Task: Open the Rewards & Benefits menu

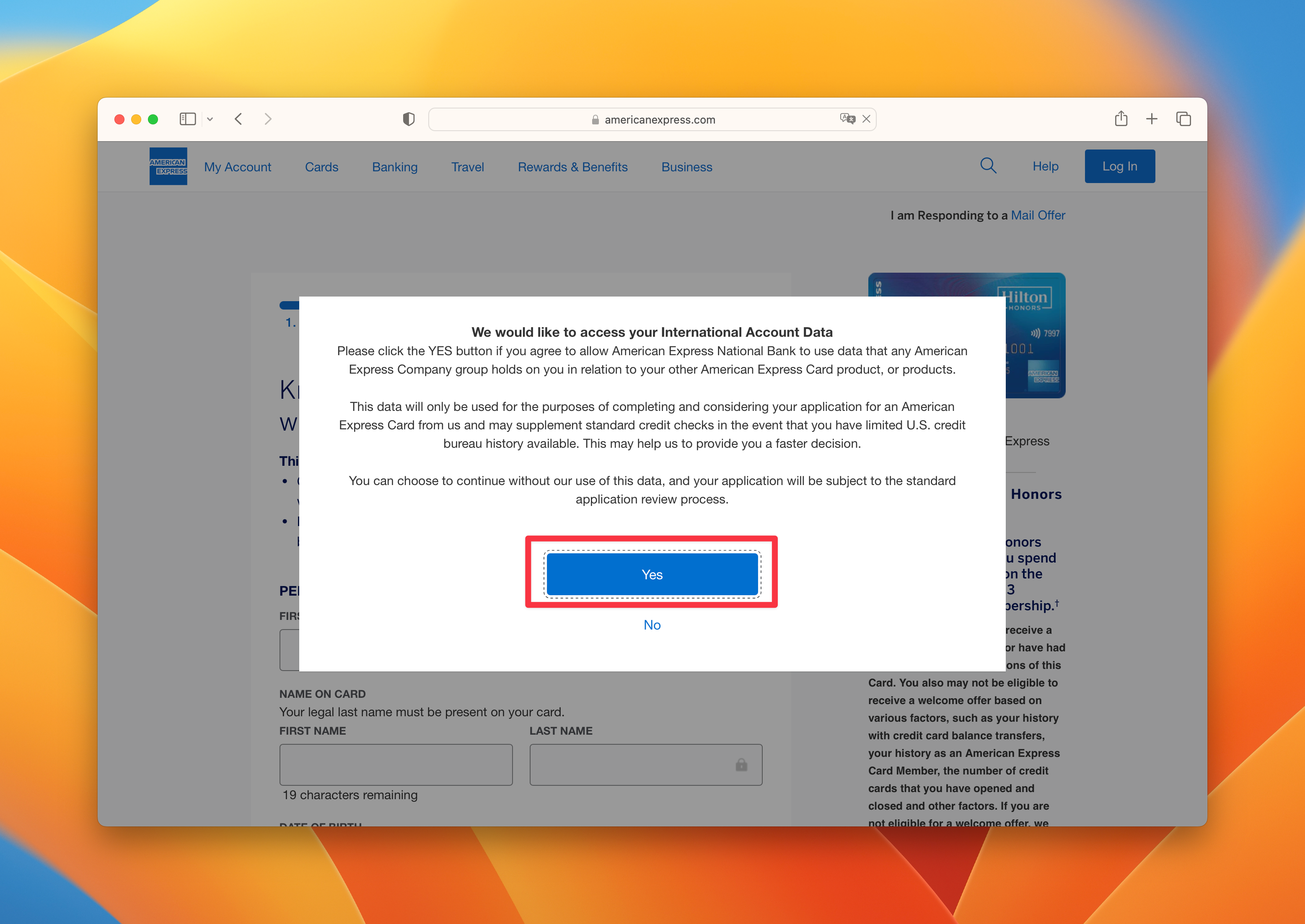Action: [x=572, y=167]
